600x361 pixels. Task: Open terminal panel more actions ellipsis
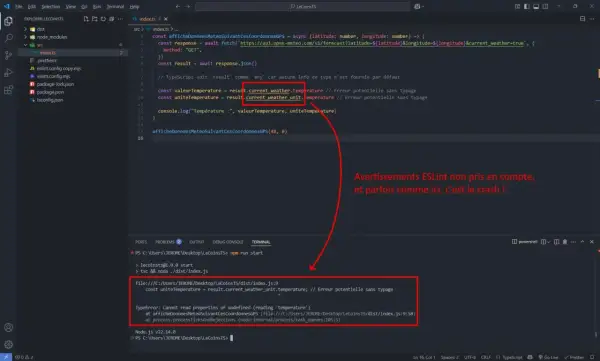[x=573, y=242]
